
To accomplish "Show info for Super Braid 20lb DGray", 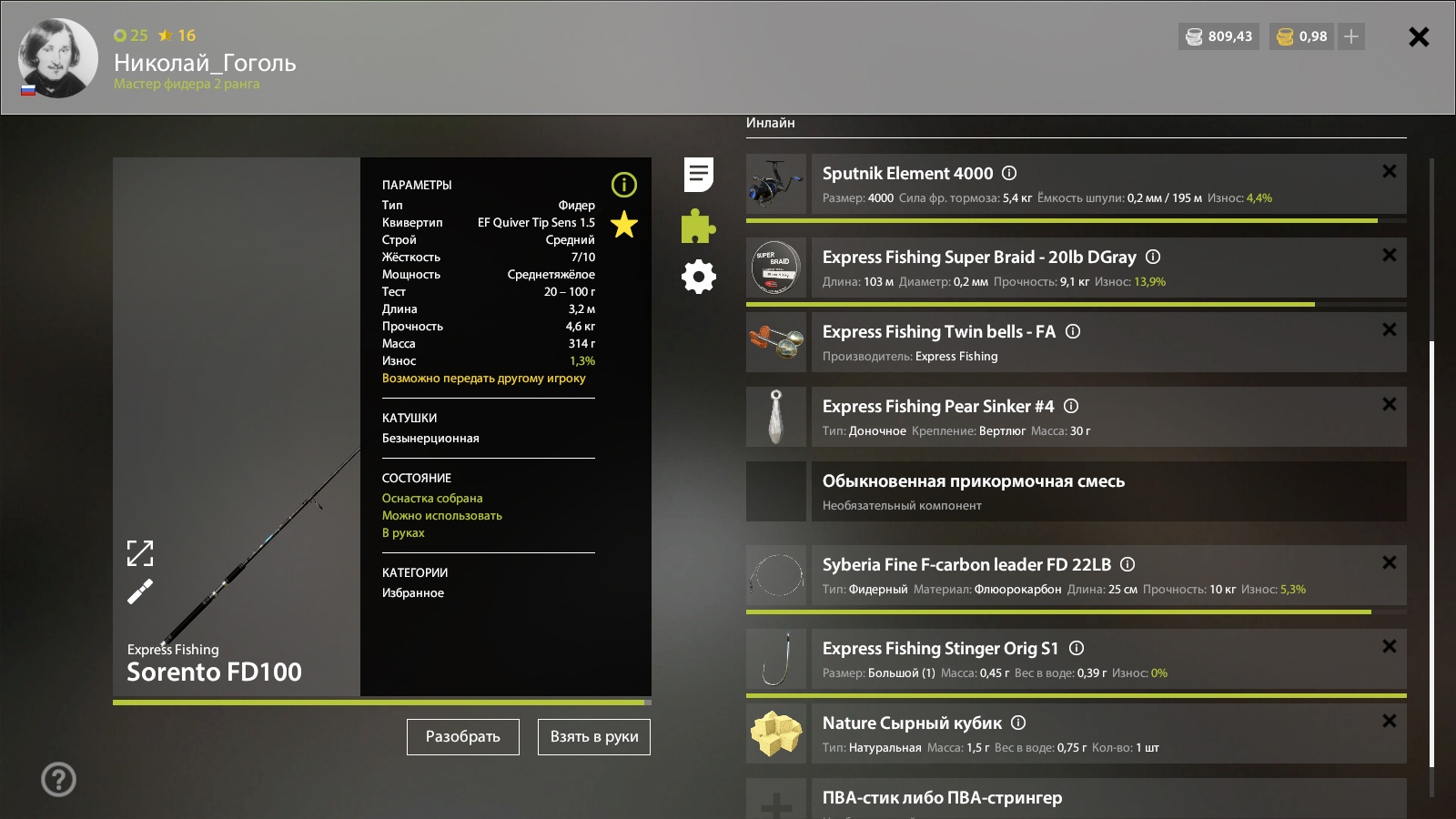I will 1153,257.
